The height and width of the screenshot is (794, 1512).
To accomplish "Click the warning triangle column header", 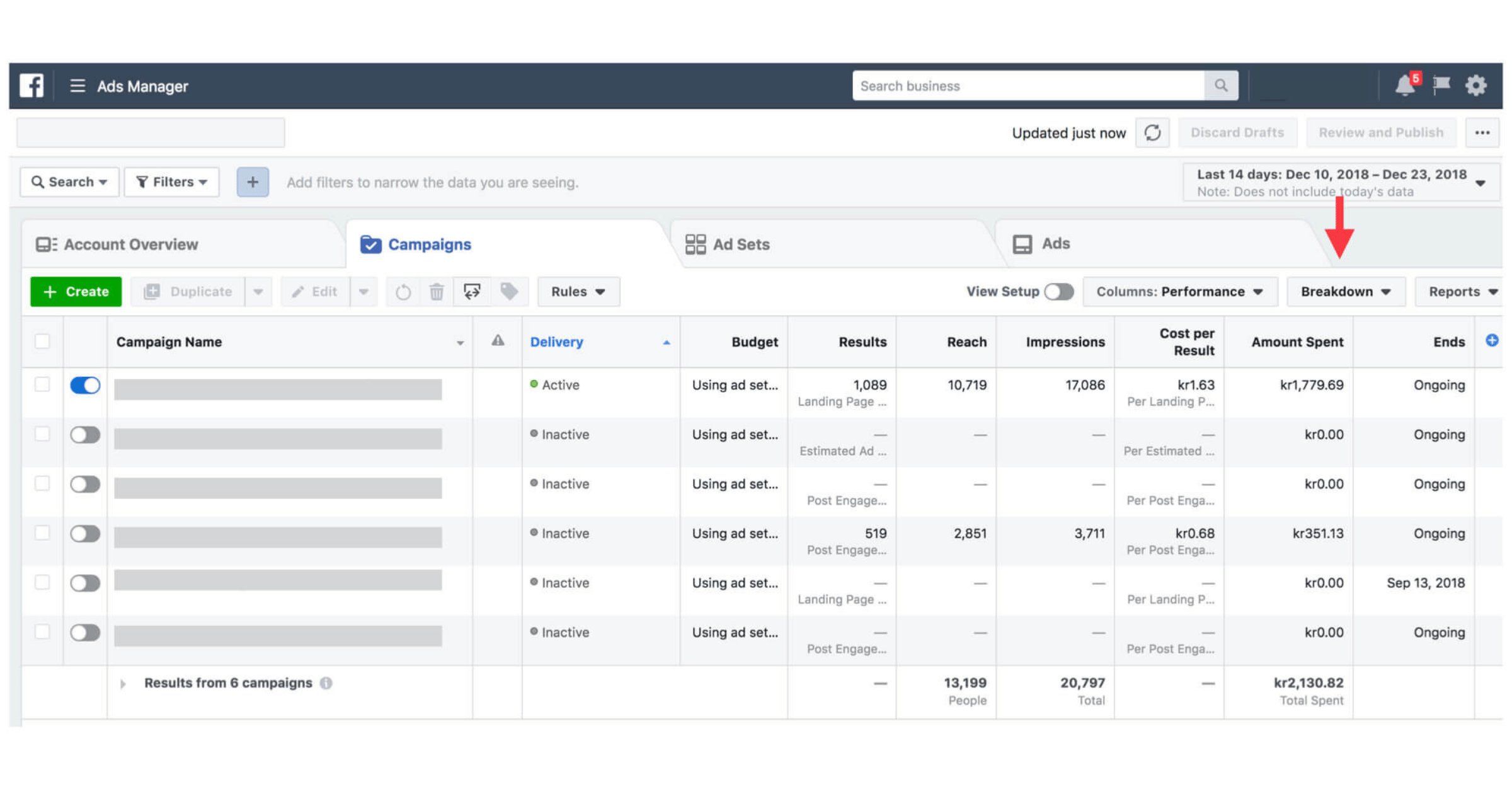I will click(x=498, y=341).
